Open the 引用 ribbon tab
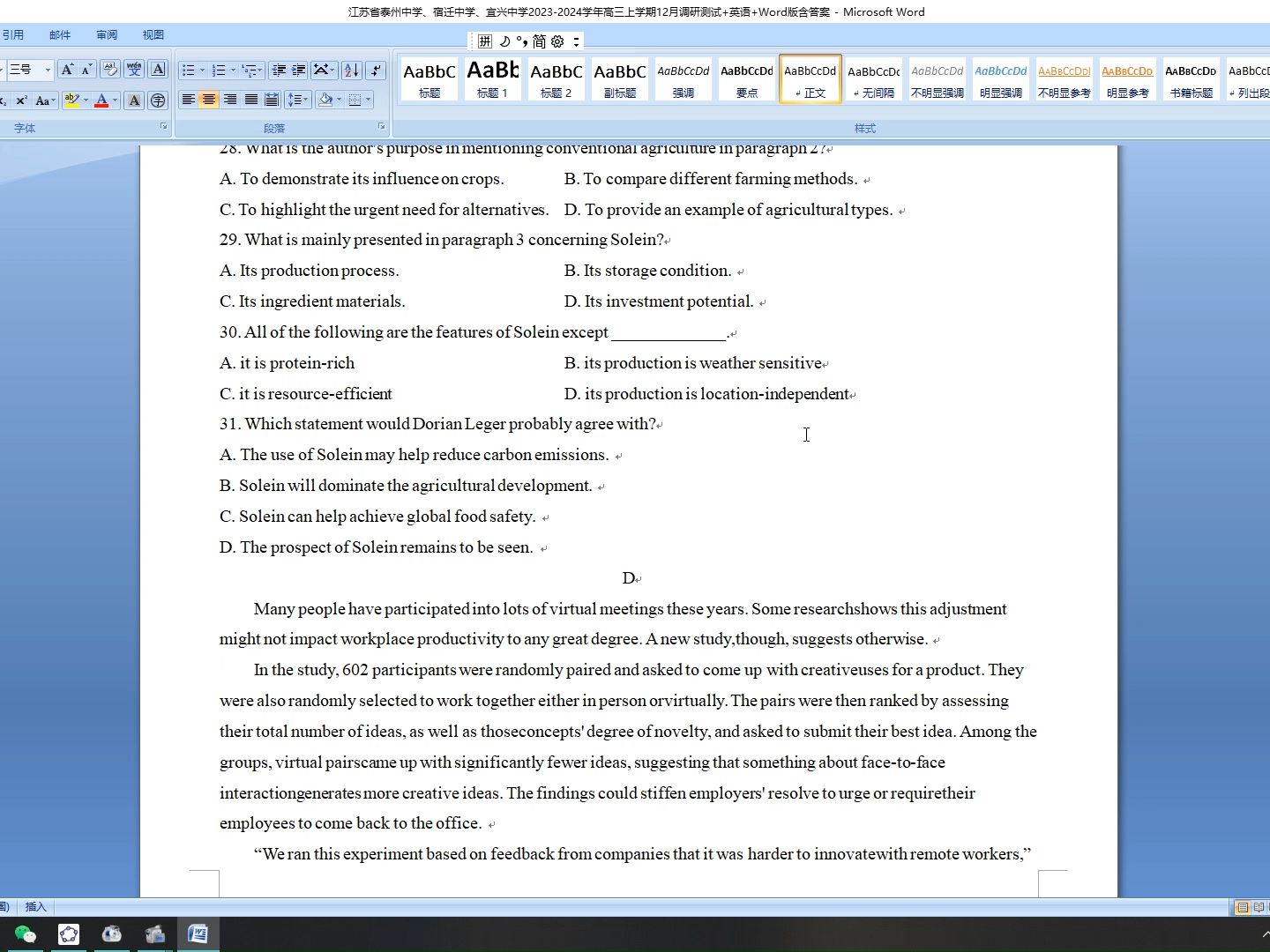 [x=13, y=34]
